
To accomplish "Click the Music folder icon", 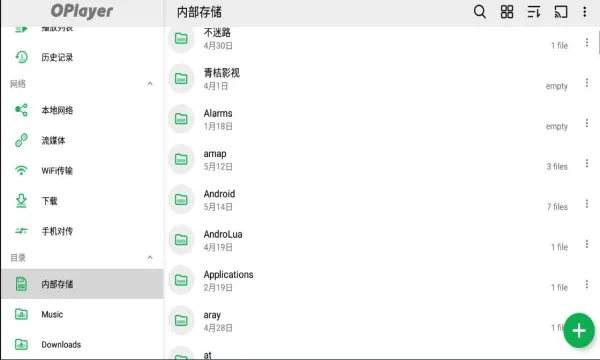I will pyautogui.click(x=21, y=314).
